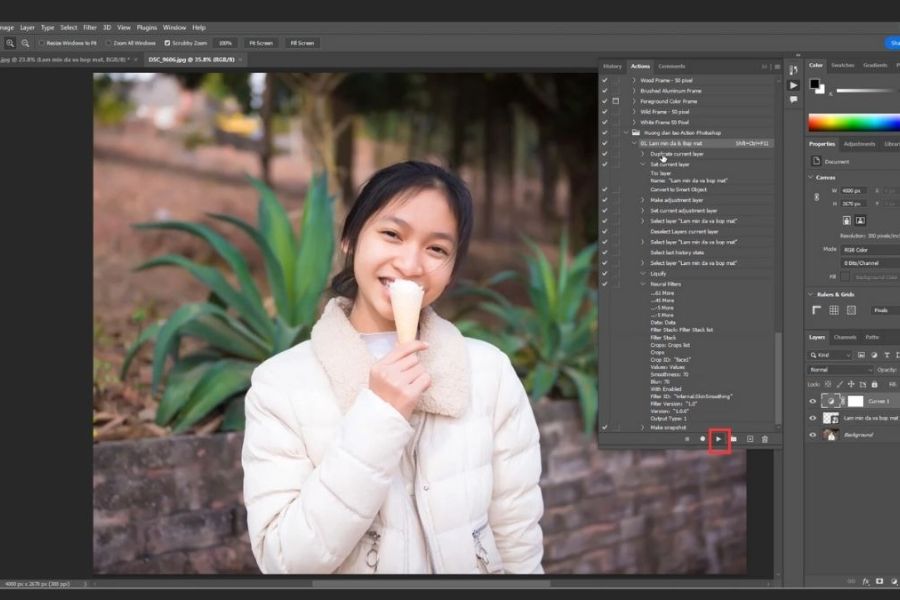Click the Stop playing/recording icon
The width and height of the screenshot is (900, 600).
coord(687,439)
